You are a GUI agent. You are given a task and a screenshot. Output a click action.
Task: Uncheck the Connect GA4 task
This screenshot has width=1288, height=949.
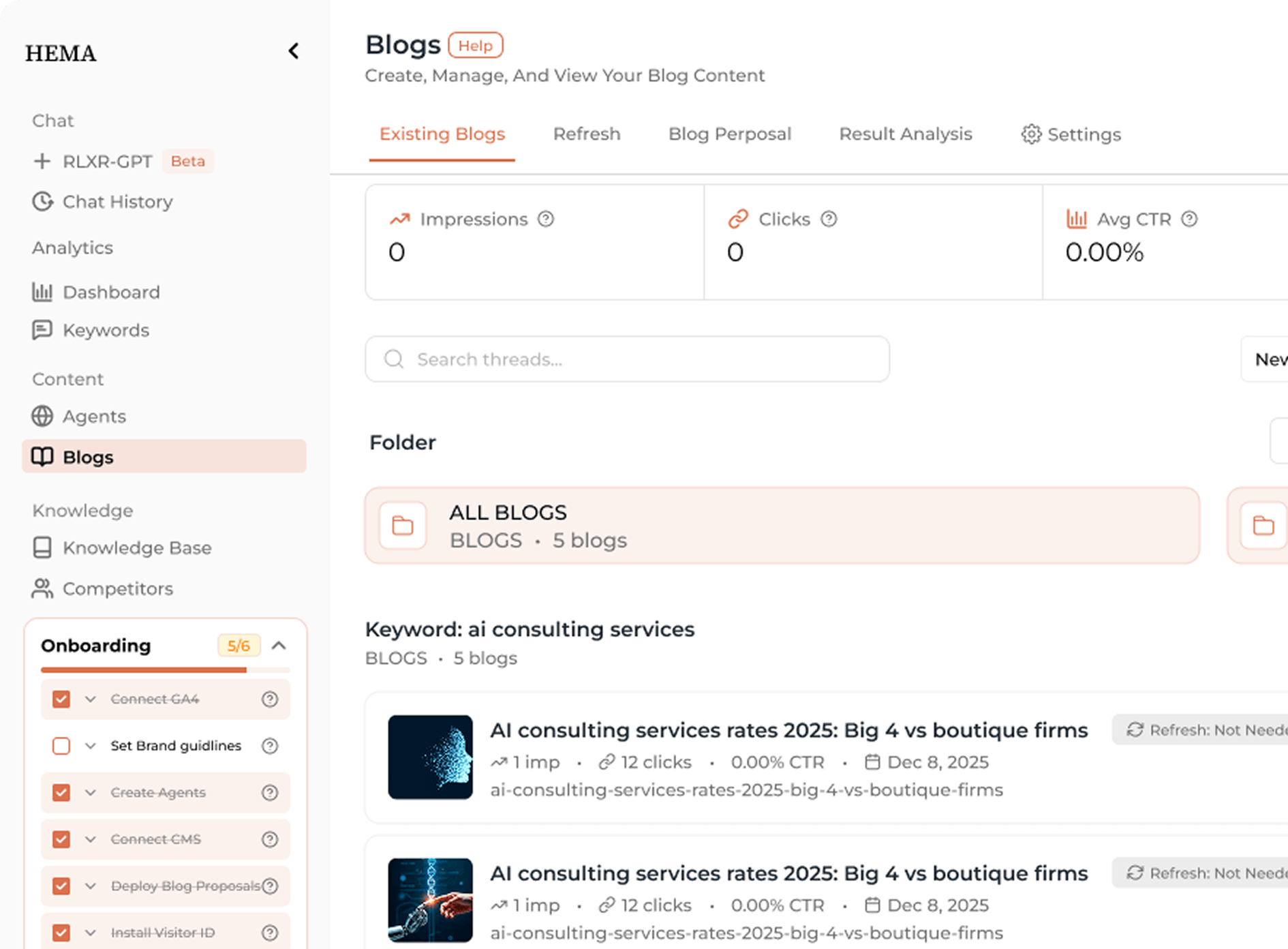(x=61, y=699)
